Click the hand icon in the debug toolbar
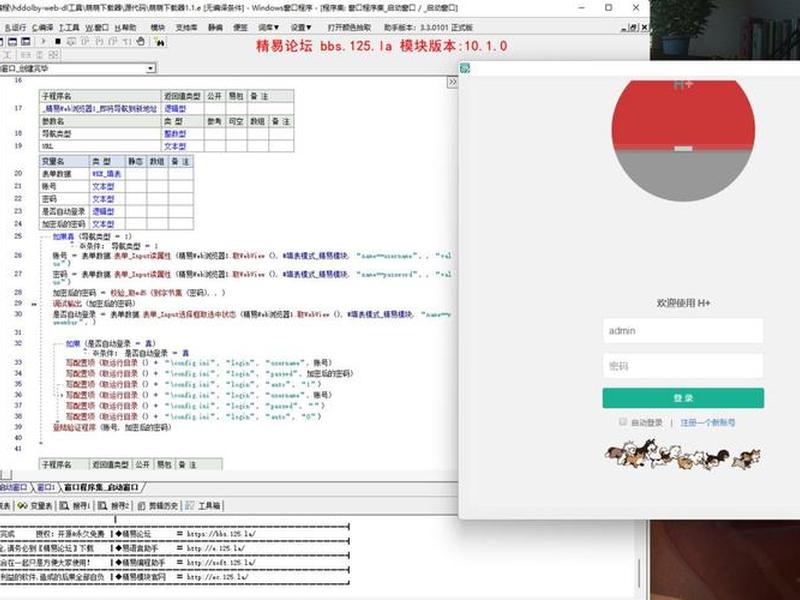This screenshot has height=600, width=800. click(141, 41)
